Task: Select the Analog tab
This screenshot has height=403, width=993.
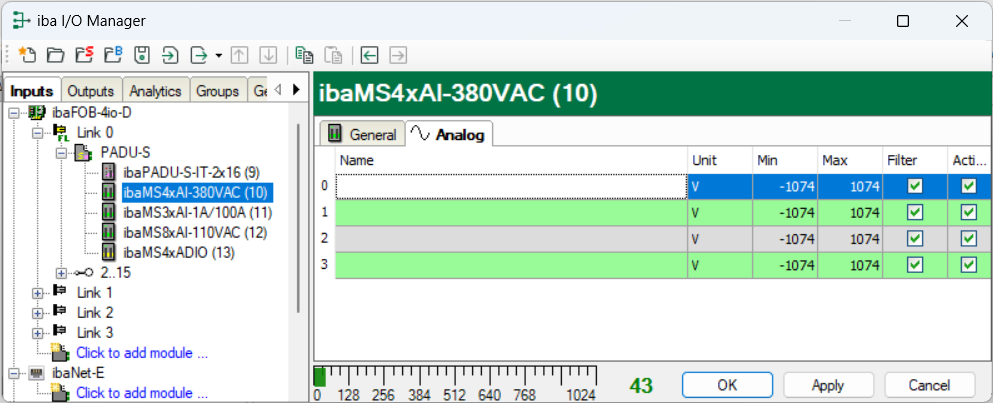Action: pyautogui.click(x=449, y=133)
